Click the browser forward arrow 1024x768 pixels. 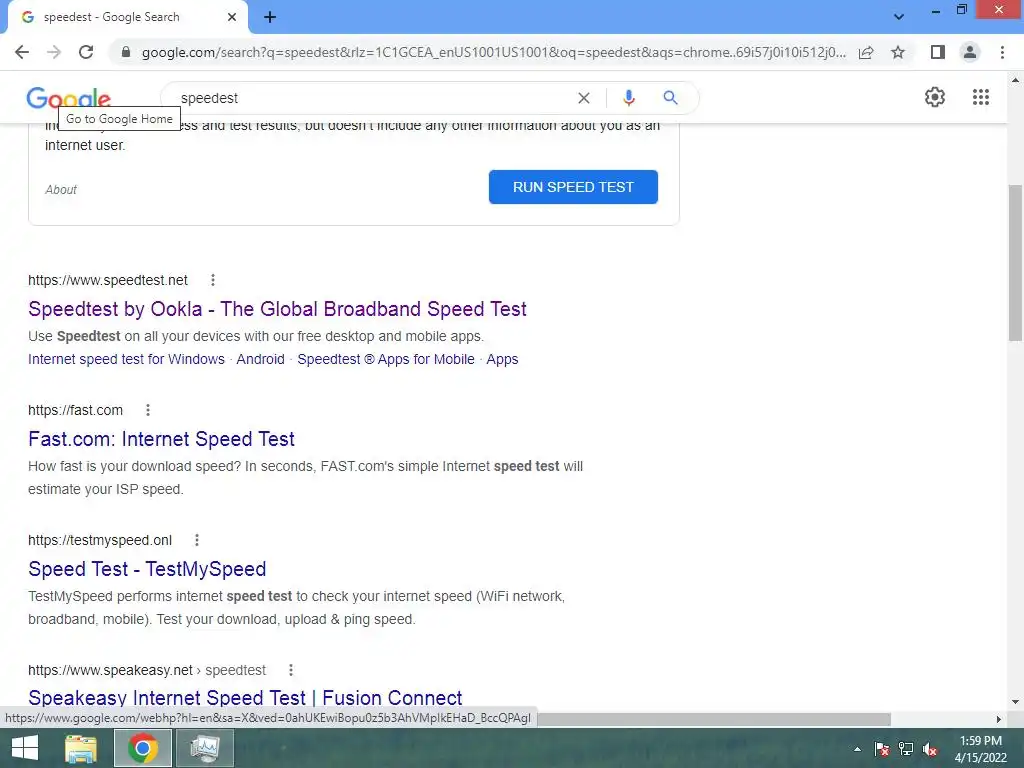point(54,52)
